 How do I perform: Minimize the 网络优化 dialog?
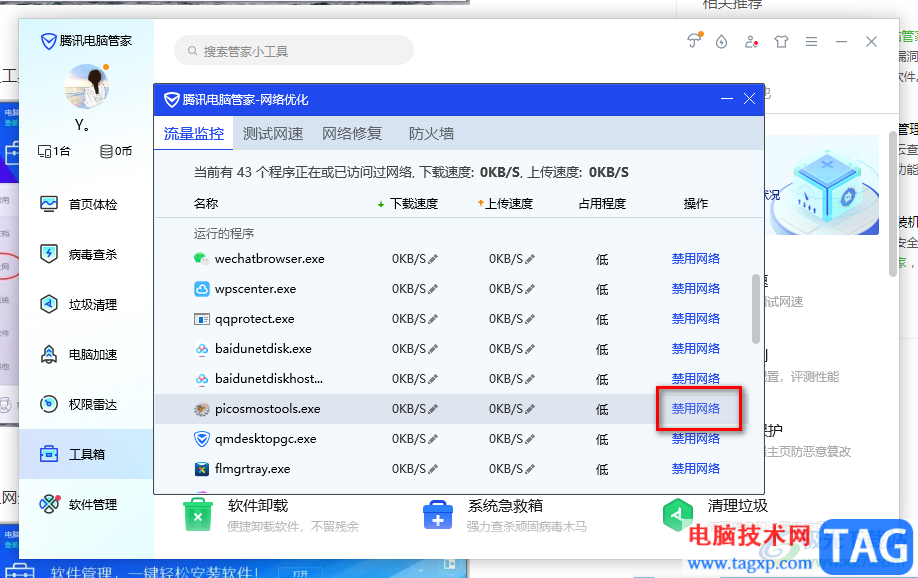coord(727,98)
